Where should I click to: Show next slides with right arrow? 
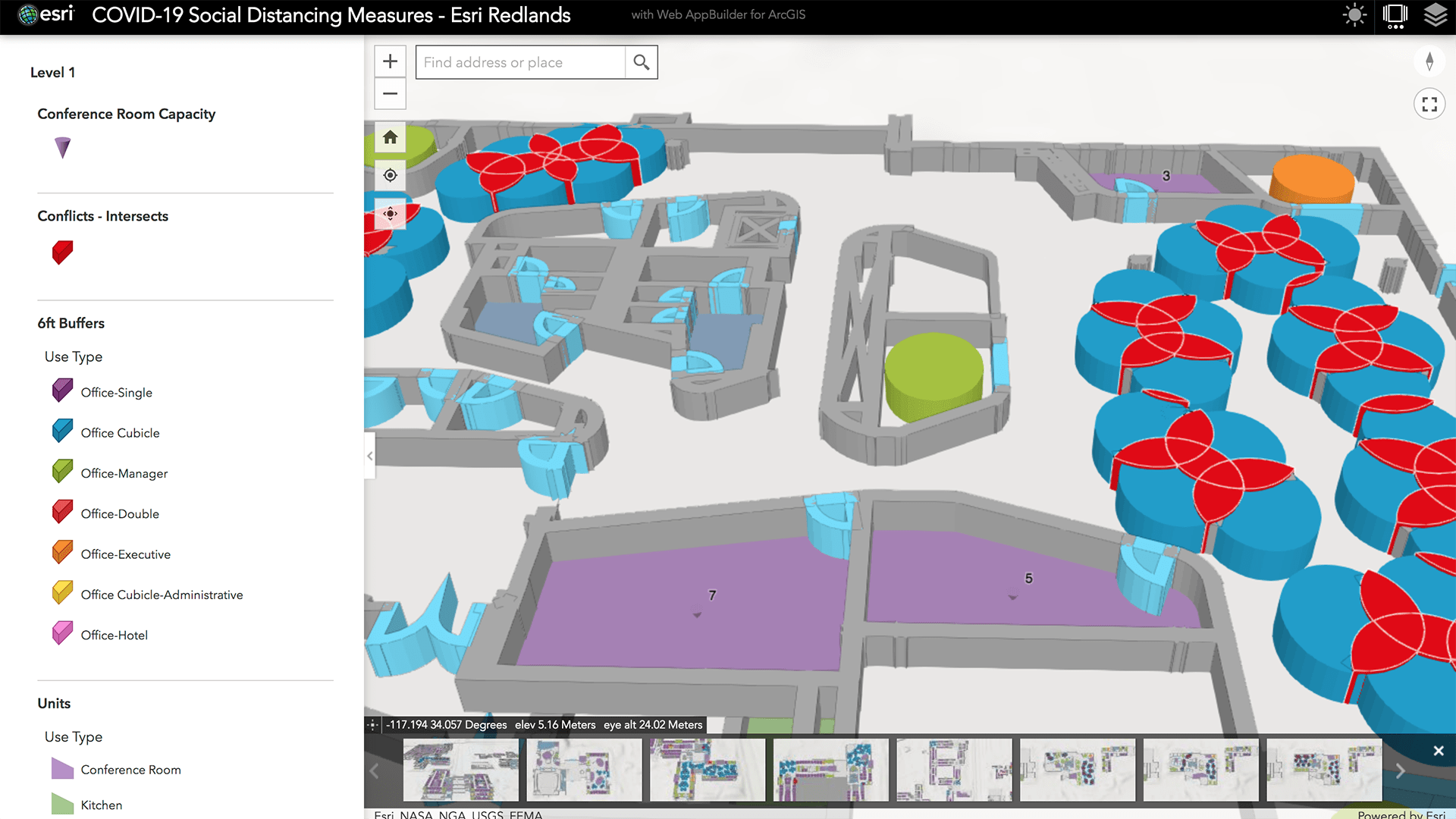click(1400, 770)
